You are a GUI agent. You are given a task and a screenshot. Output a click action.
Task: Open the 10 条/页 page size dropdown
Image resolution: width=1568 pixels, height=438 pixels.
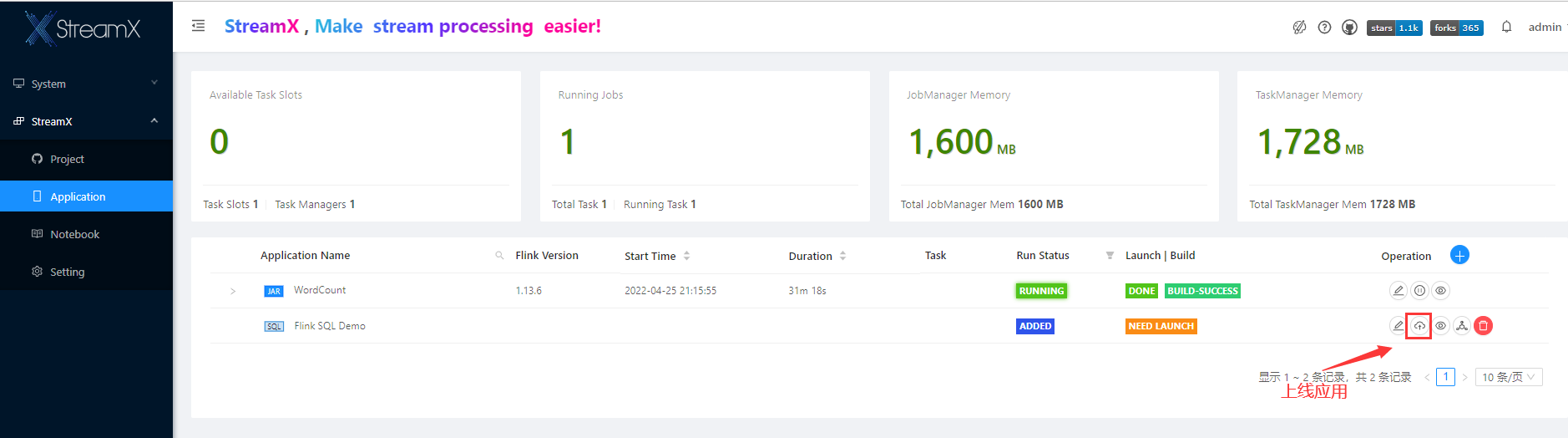pos(1509,377)
